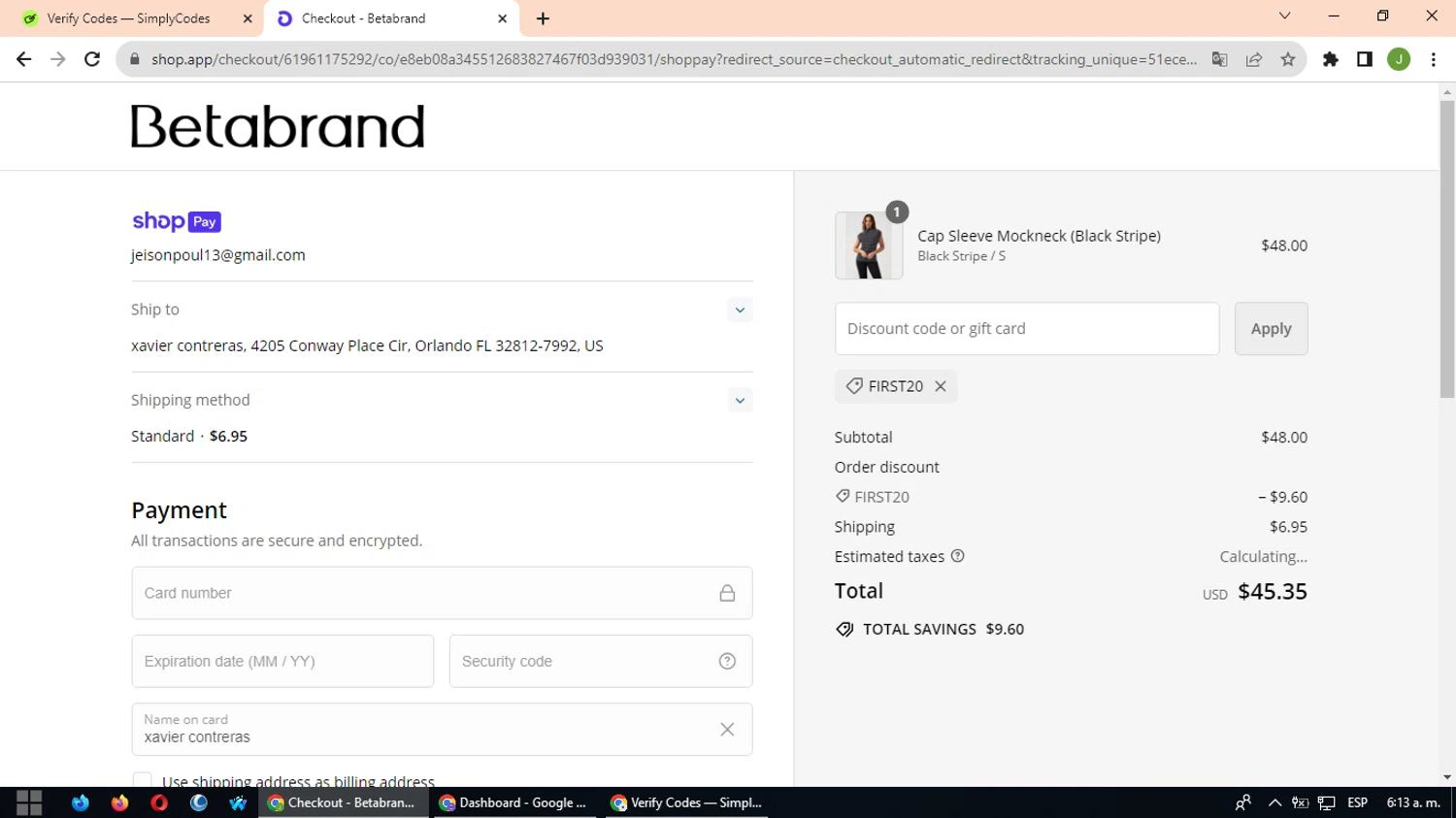Open the Checkout - Betabrand taskbar window
This screenshot has height=818, width=1456.
point(343,802)
